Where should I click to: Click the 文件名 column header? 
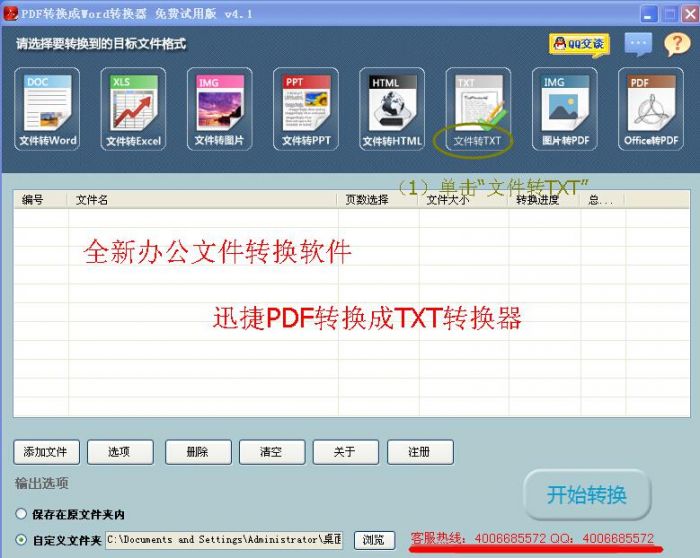click(202, 200)
